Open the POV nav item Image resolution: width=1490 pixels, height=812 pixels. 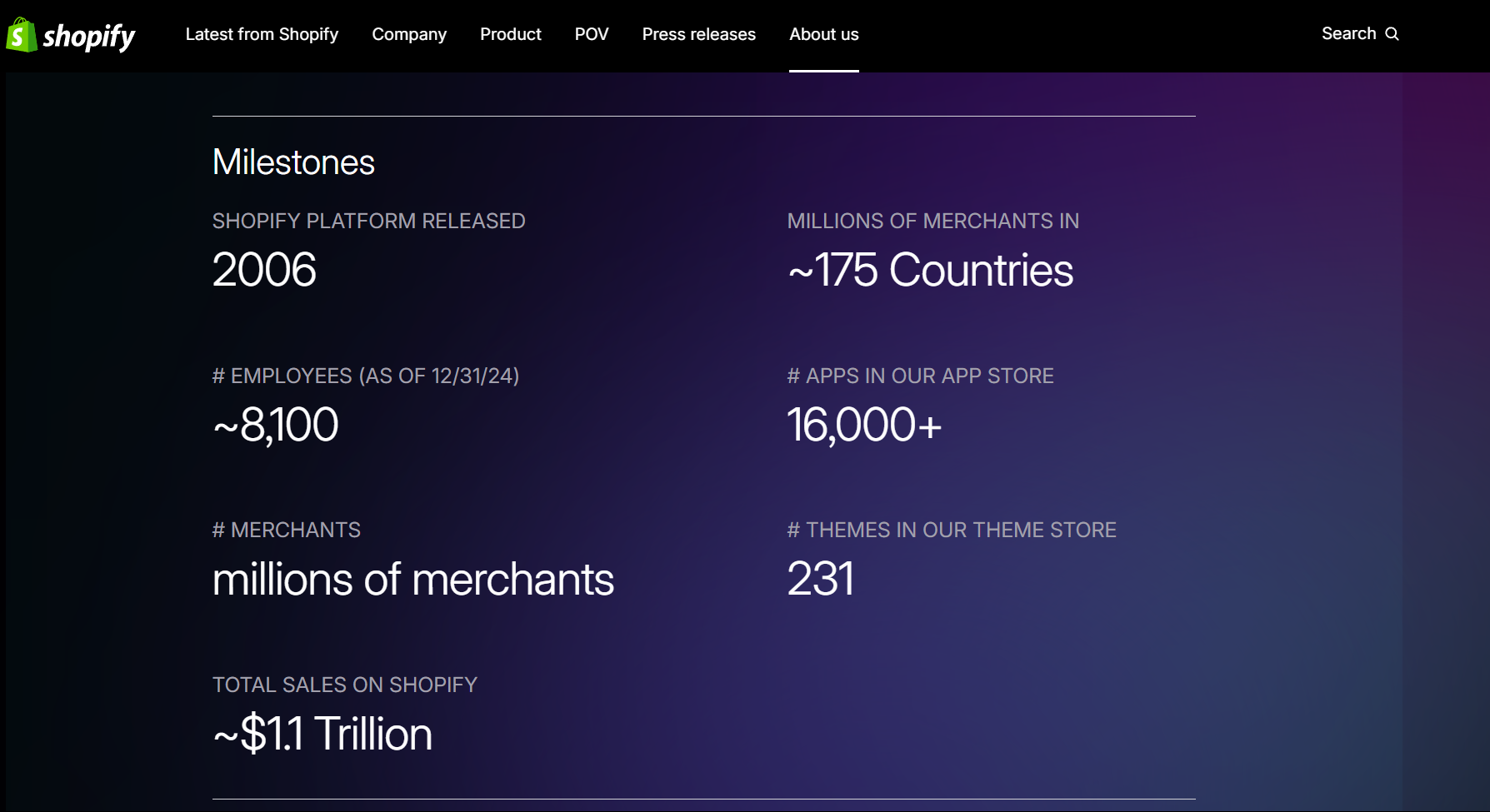592,34
